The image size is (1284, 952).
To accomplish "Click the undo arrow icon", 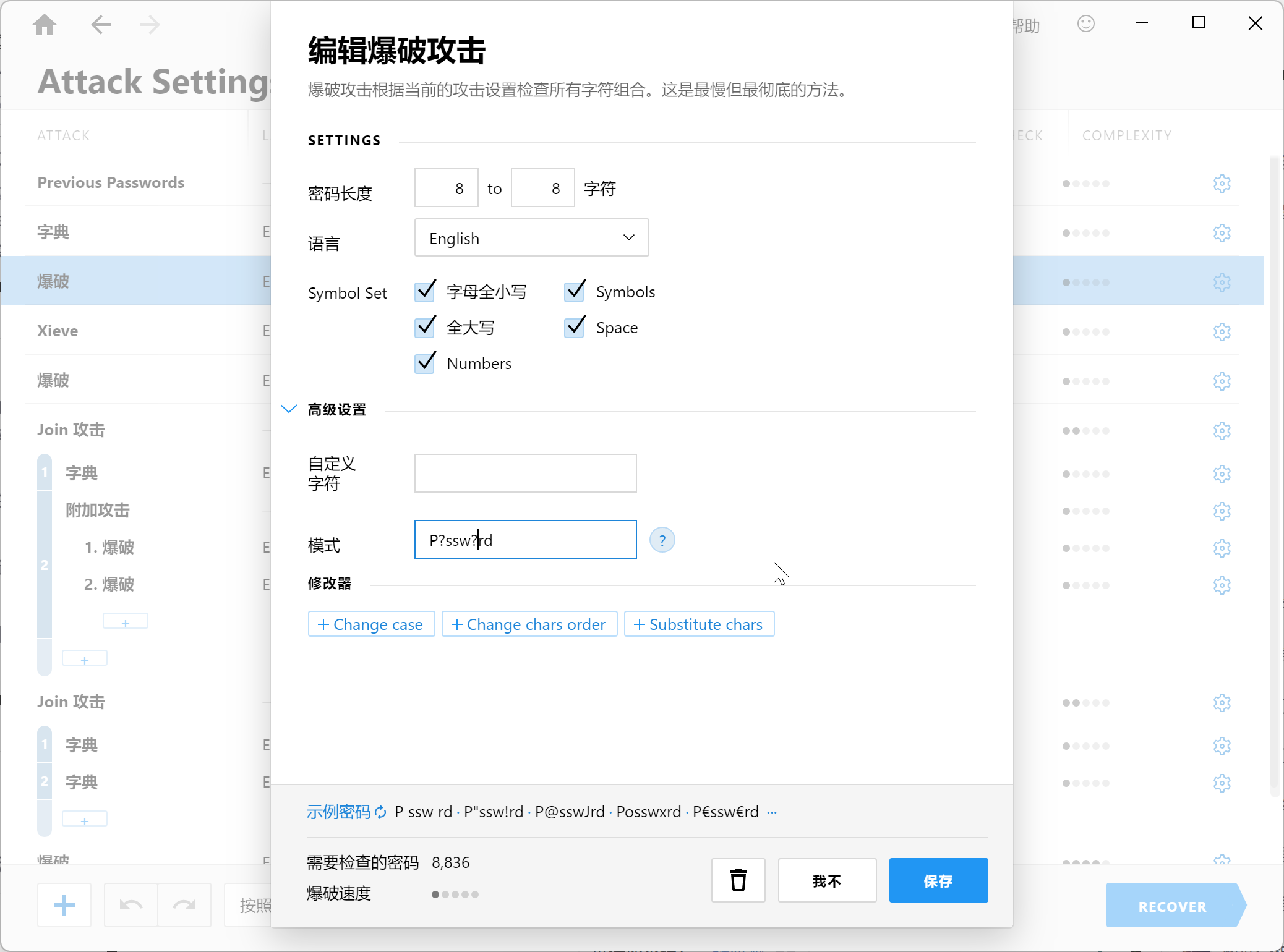I will pyautogui.click(x=131, y=906).
